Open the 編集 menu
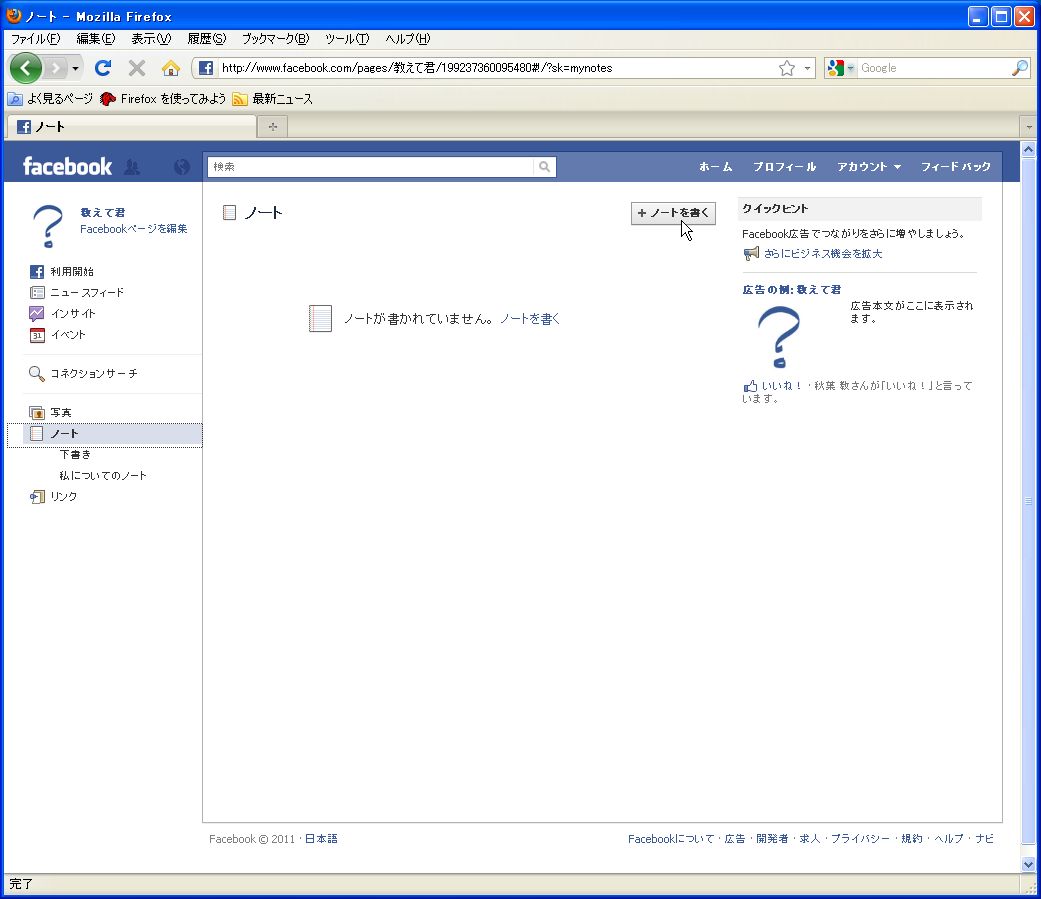 point(96,39)
